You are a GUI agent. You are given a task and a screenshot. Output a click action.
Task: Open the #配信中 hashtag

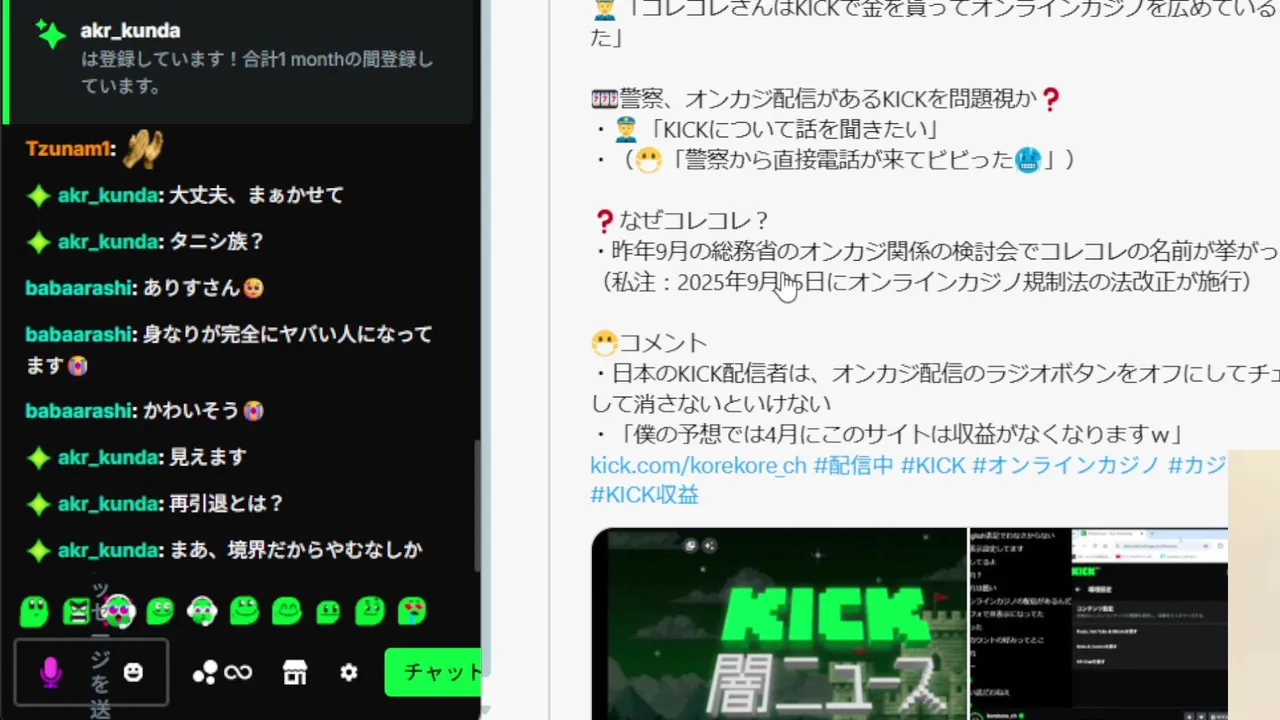point(853,465)
